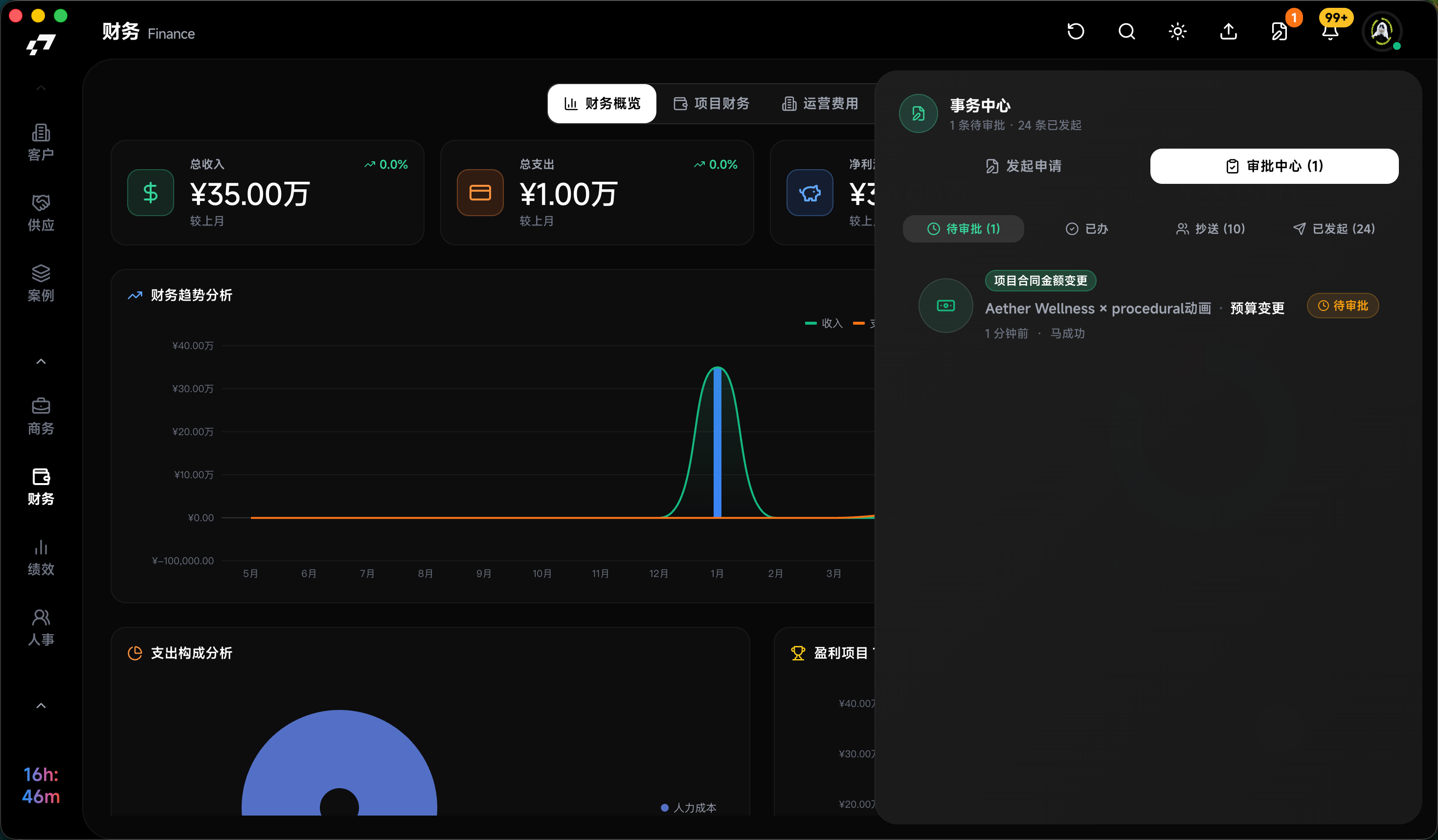Toggle the 收入 legend series

(824, 323)
